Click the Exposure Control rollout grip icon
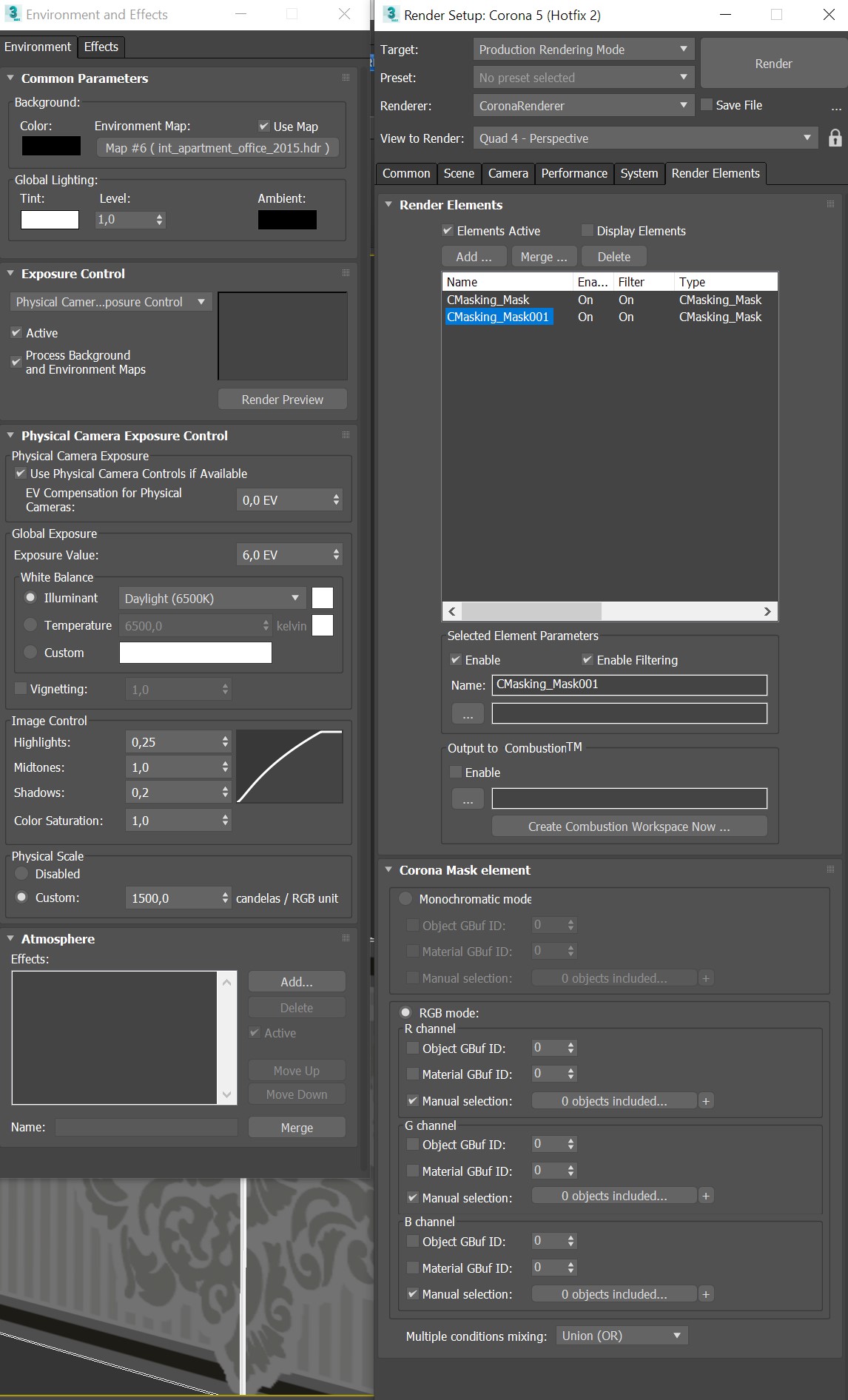This screenshot has width=848, height=1400. 346,273
